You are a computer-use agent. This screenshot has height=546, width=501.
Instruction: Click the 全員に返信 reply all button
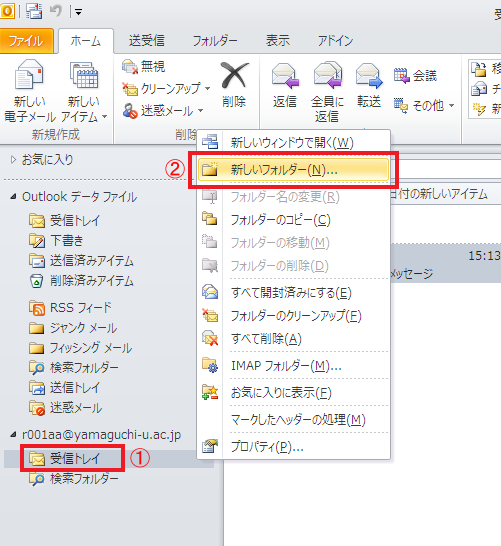tap(327, 91)
